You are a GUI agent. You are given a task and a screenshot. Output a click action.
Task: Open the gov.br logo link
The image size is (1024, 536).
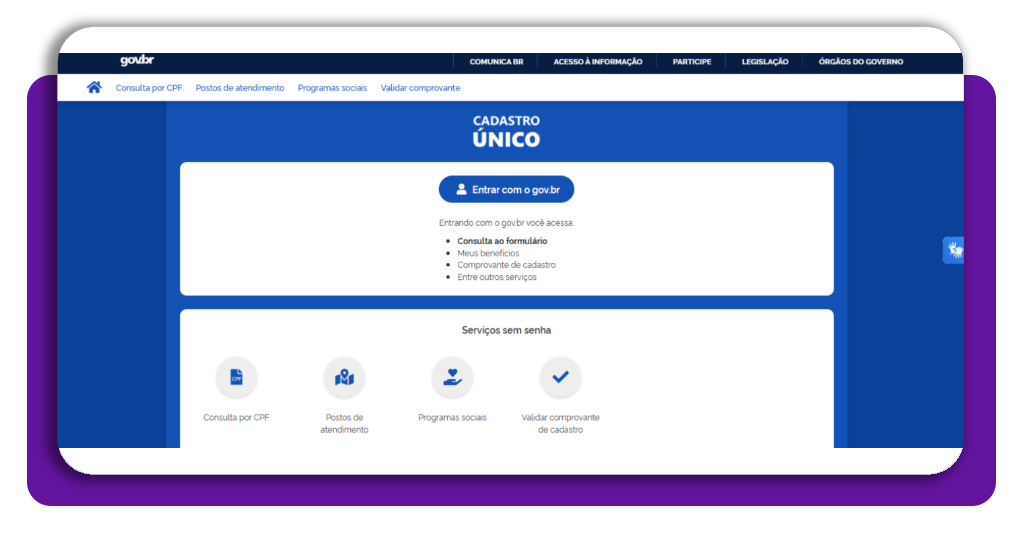pos(137,61)
